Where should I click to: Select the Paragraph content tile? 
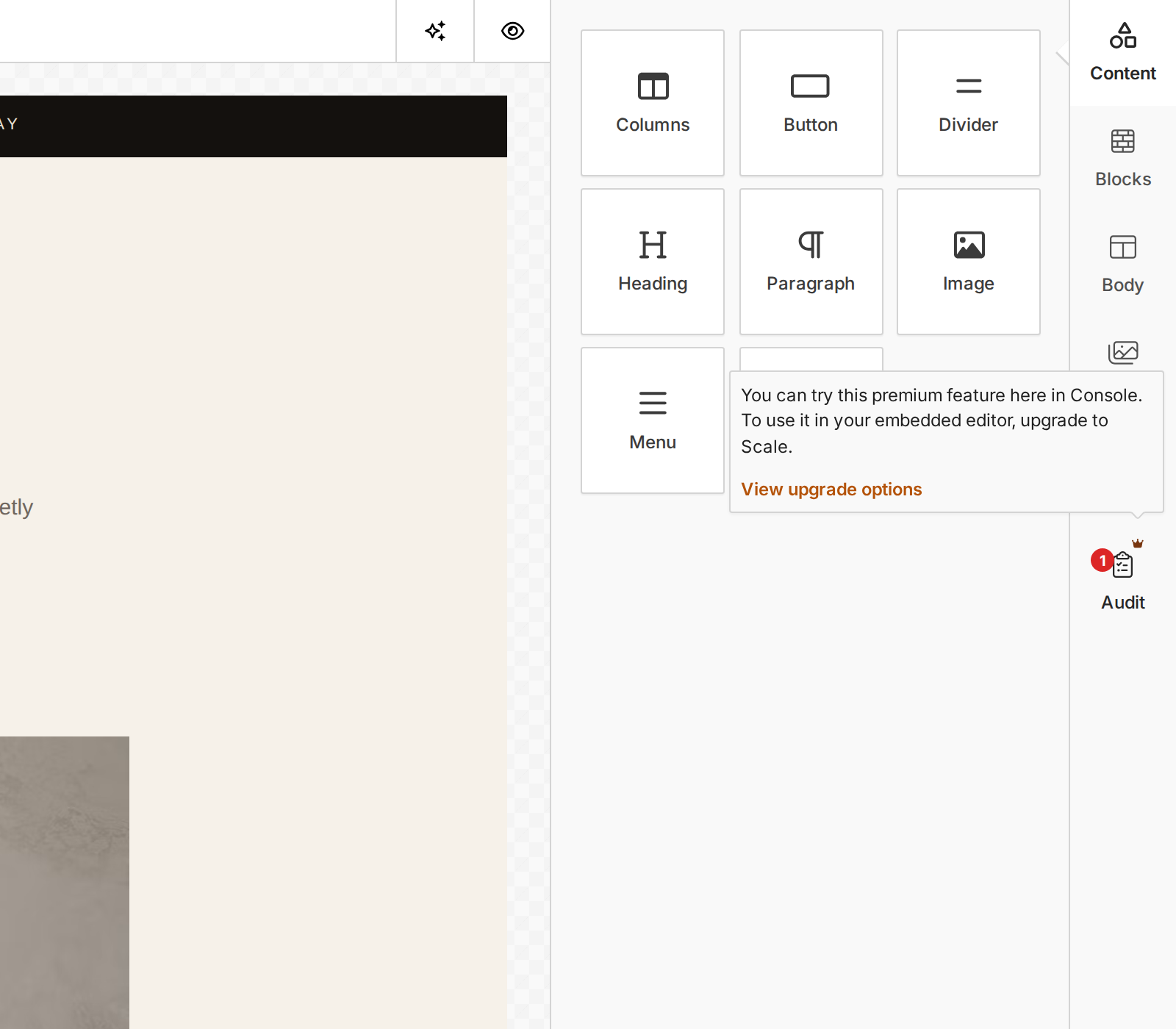click(811, 262)
